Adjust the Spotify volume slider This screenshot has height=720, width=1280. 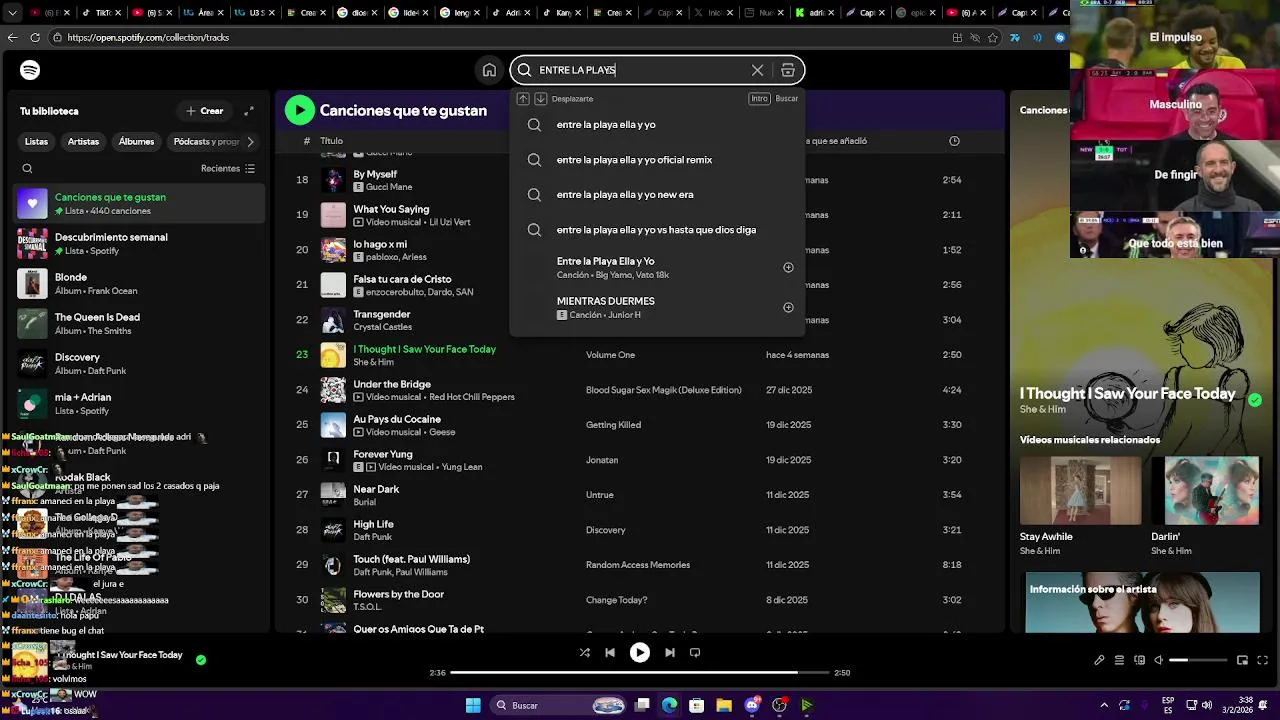[x=1198, y=660]
